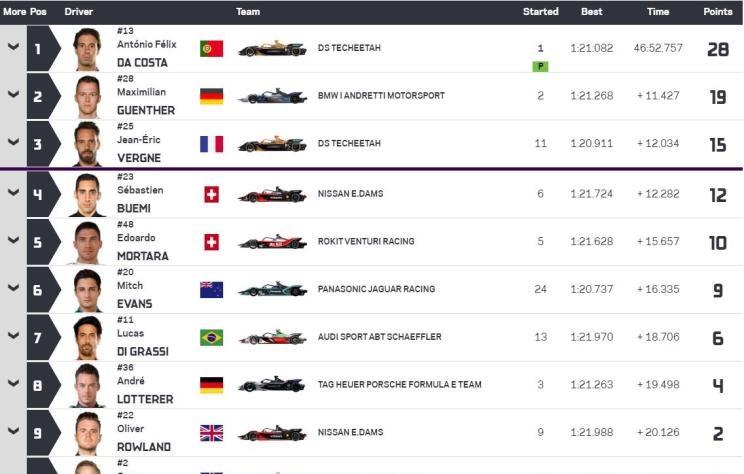This screenshot has height=474, width=744.
Task: Open Mitch Evans's driver photo
Action: click(88, 290)
